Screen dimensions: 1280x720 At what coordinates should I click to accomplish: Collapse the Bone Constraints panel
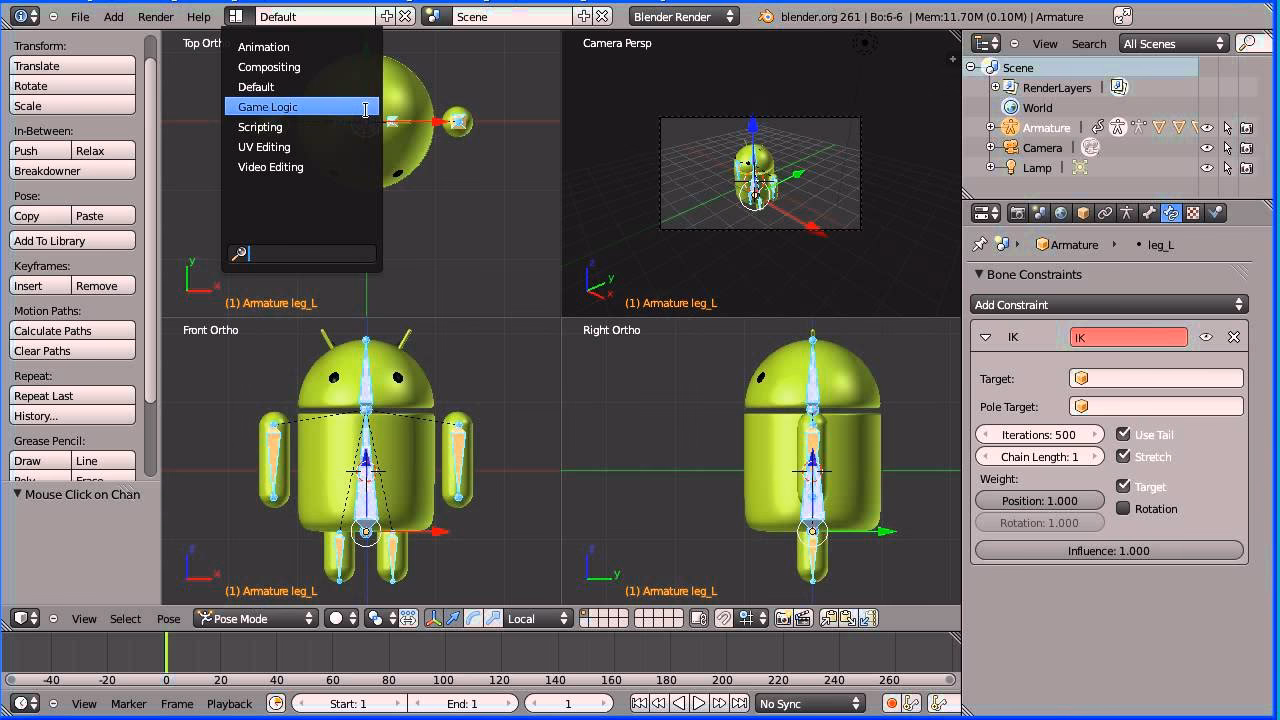tap(979, 274)
